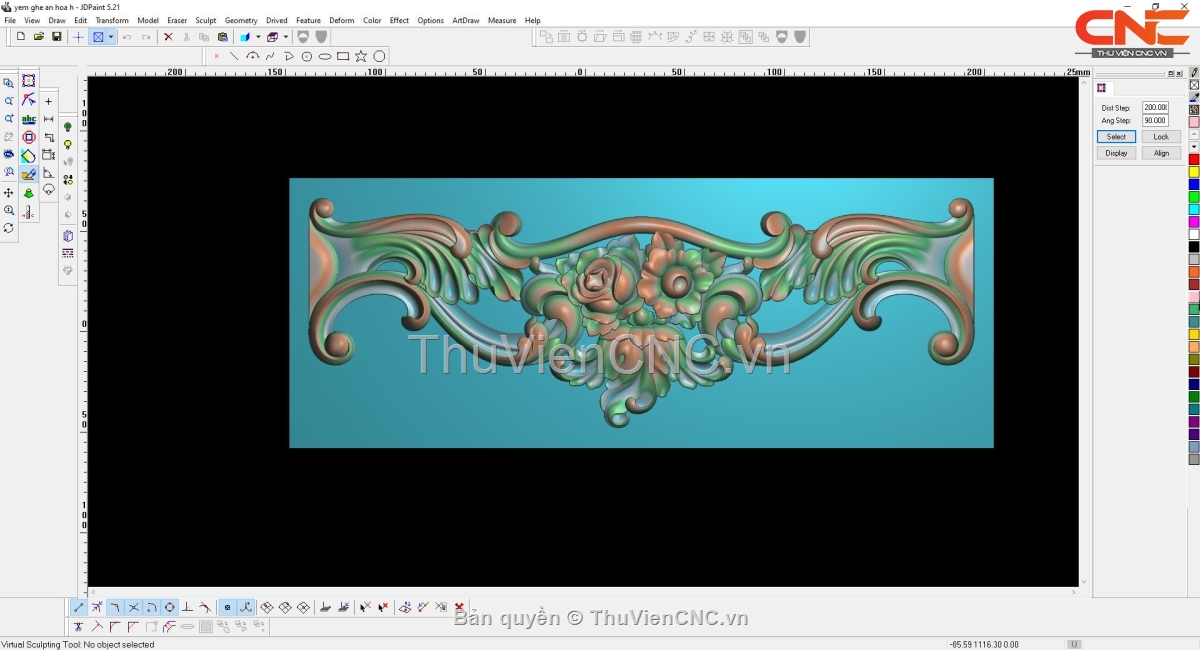This screenshot has height=650, width=1200.
Task: Open the blue cube view dropdown
Action: tap(258, 37)
